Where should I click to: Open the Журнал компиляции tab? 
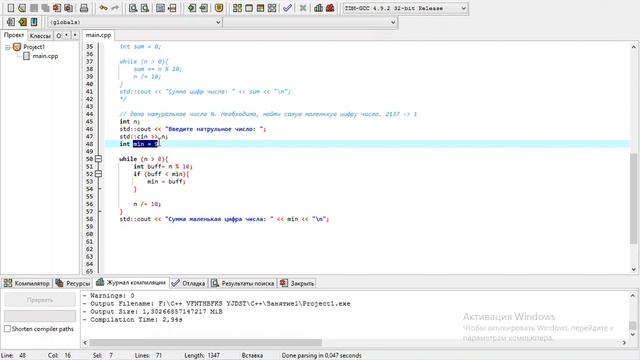(x=131, y=282)
